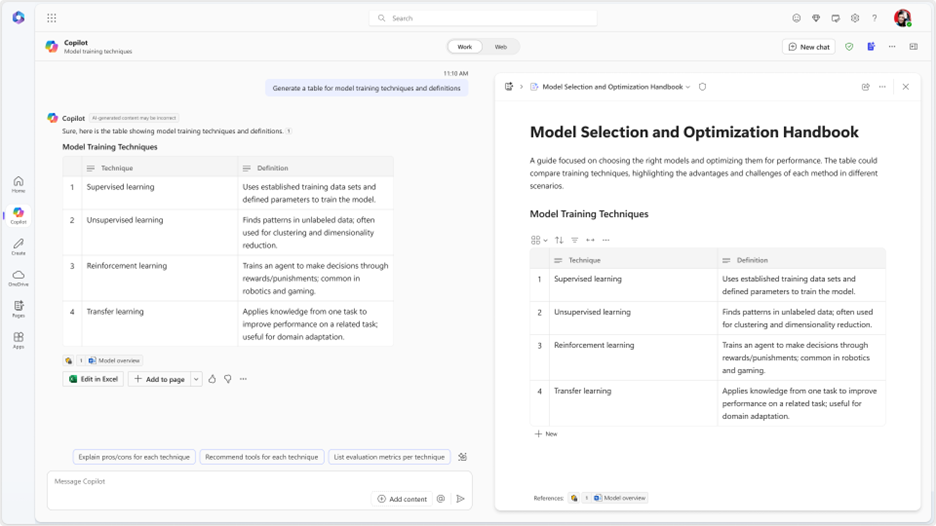The image size is (936, 526).
Task: Open the table view layout dropdown
Action: (x=539, y=240)
